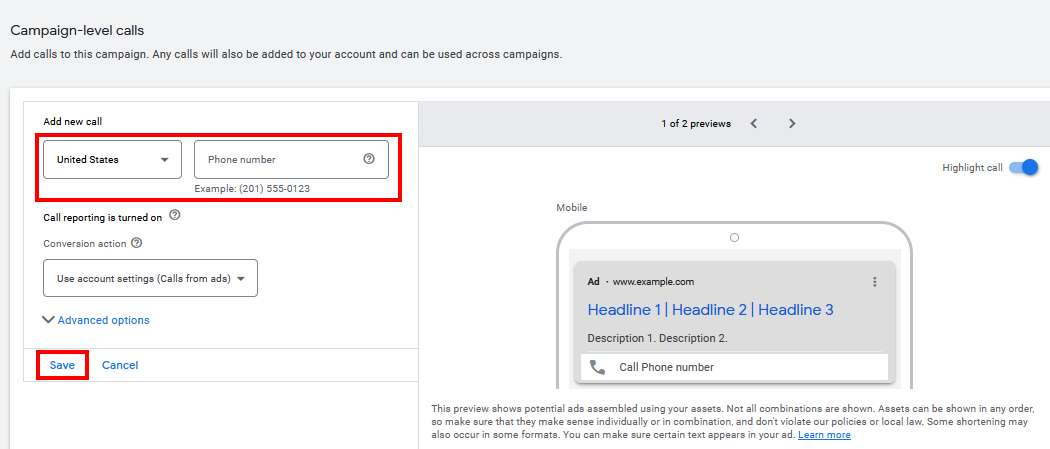Click the '1 of 2 previews' text
1050x449 pixels.
[696, 124]
